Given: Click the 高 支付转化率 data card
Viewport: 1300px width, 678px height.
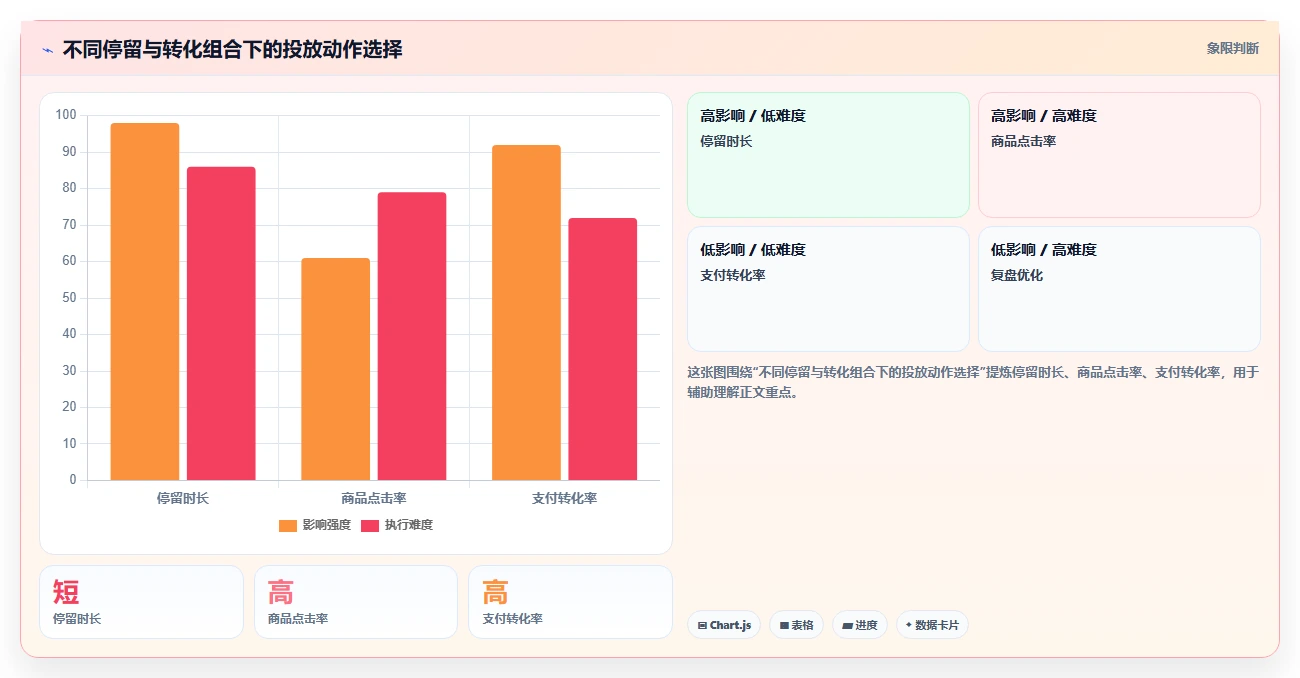Looking at the screenshot, I should tap(570, 602).
